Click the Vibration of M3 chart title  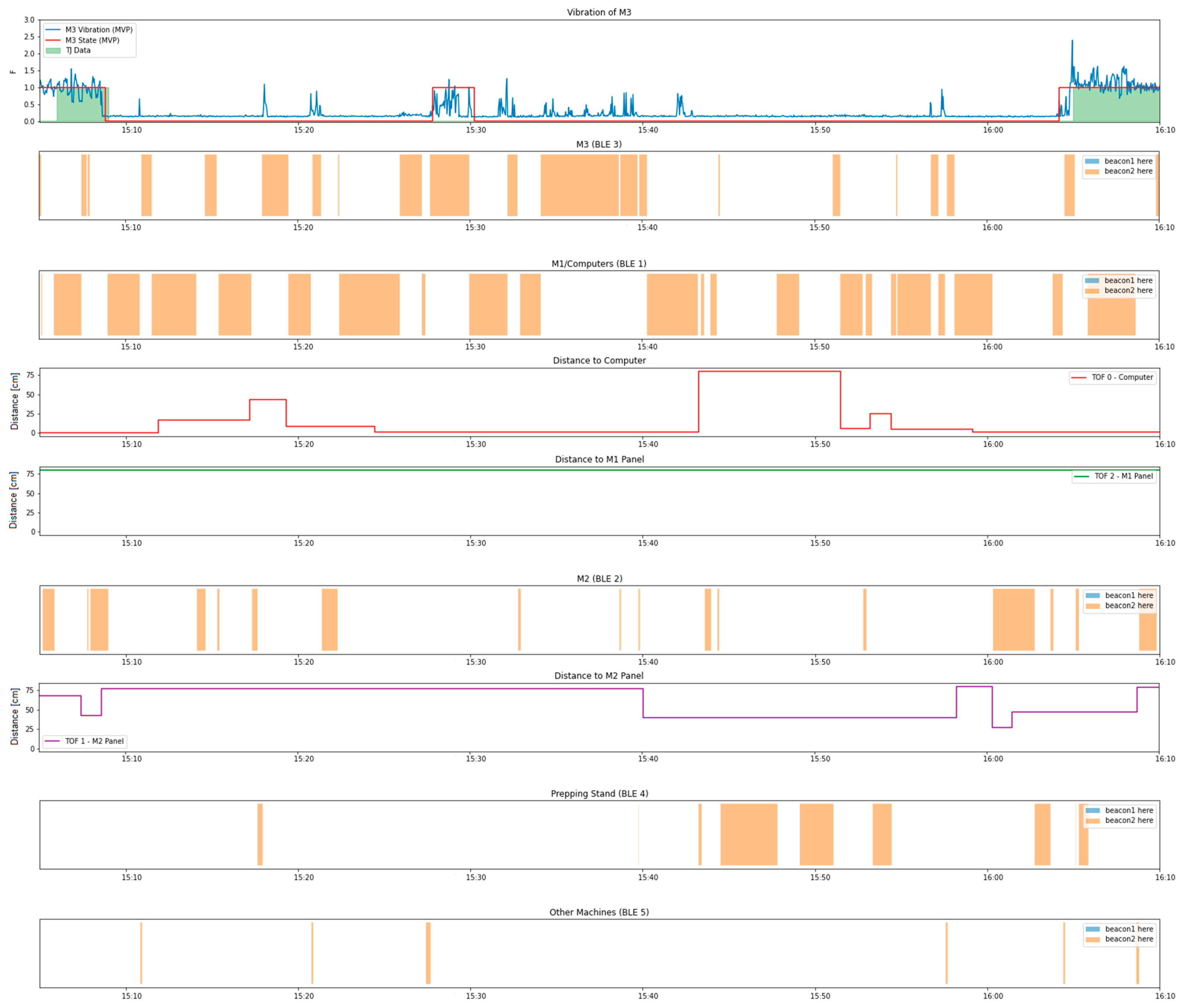click(598, 12)
